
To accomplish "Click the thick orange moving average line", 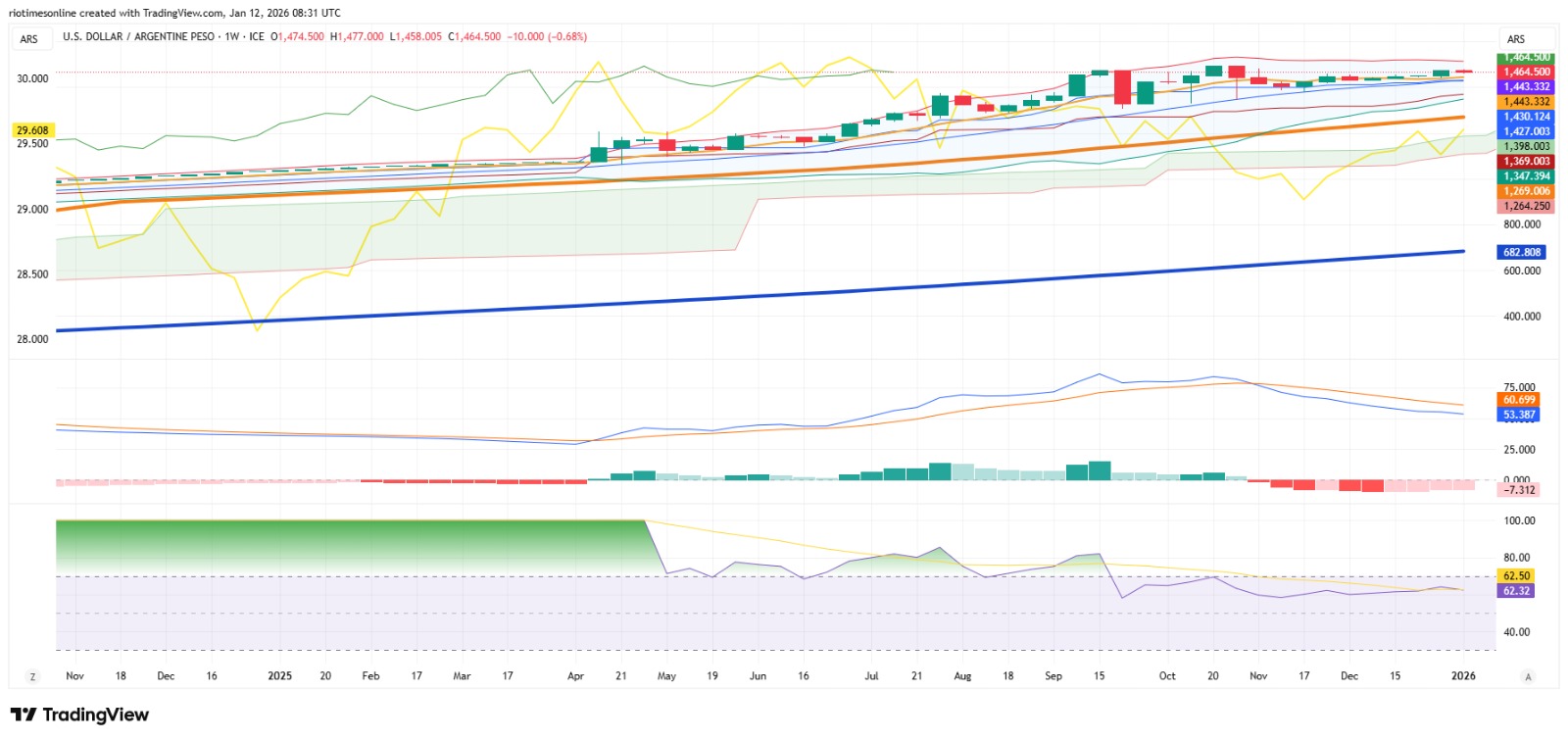I will tap(760, 173).
